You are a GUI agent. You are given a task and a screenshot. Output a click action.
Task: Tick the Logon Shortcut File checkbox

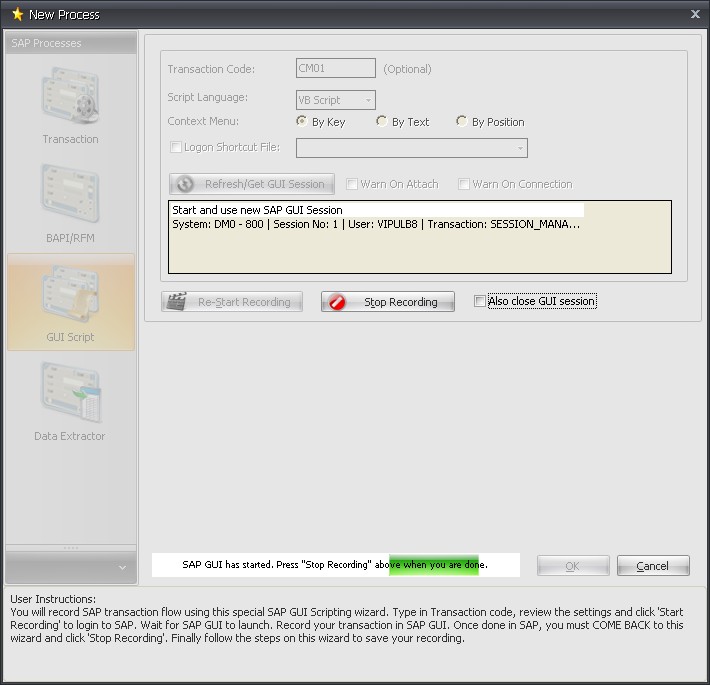176,147
